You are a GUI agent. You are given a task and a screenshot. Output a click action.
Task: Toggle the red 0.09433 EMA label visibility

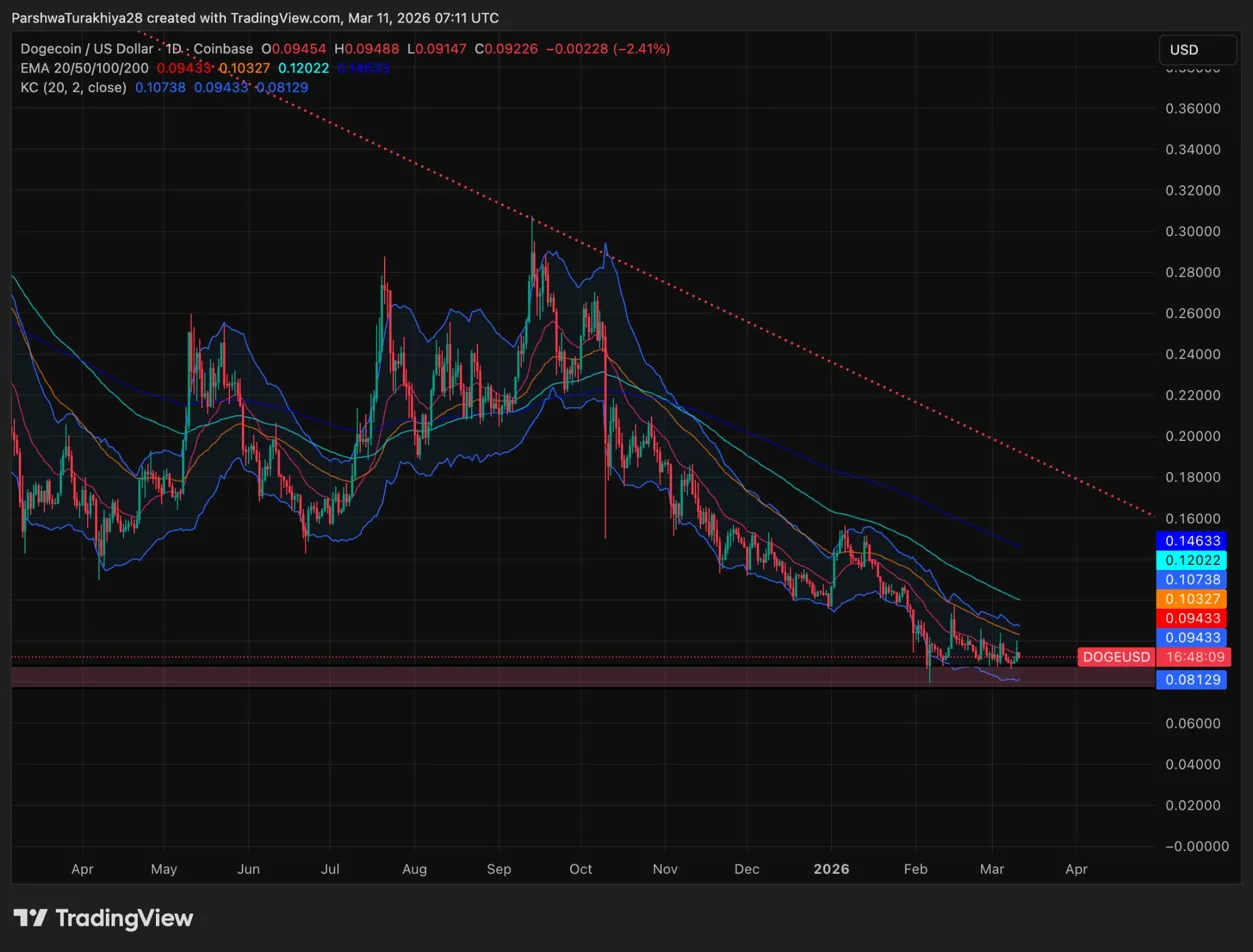[1192, 618]
